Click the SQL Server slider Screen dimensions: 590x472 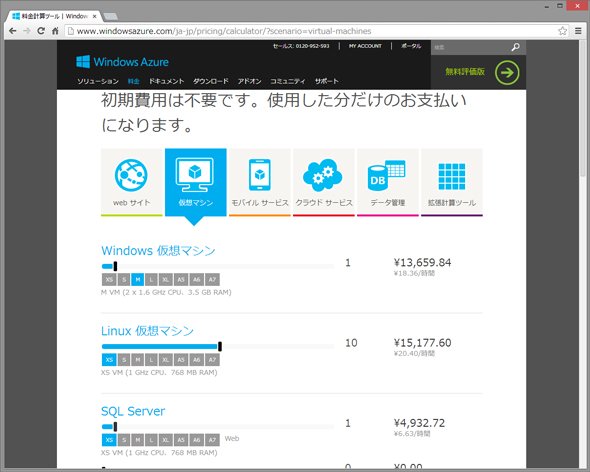click(217, 426)
